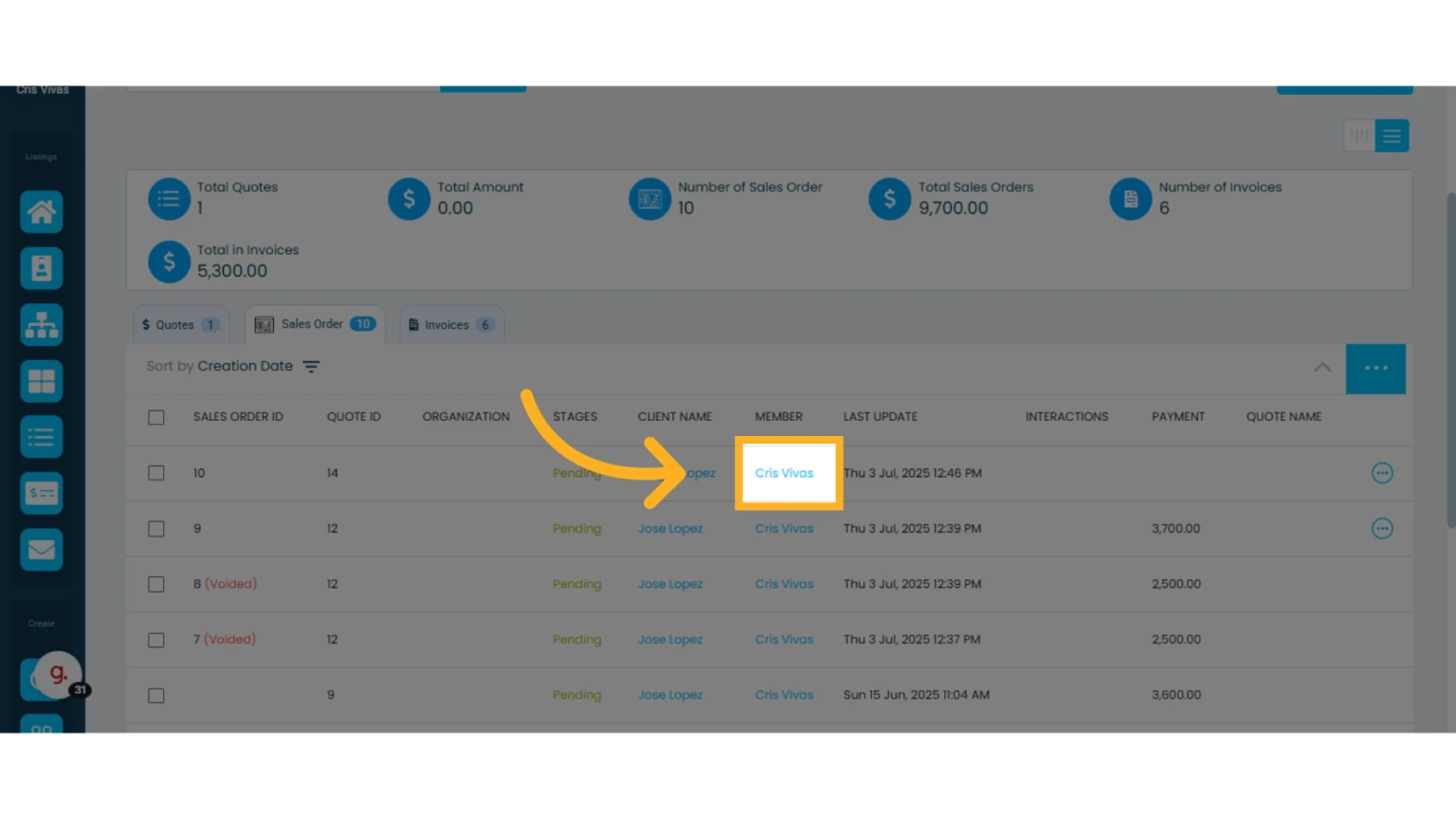1456x819 pixels.
Task: Open Cris Vivas link in 7 (Voided) row
Action: coord(784,640)
